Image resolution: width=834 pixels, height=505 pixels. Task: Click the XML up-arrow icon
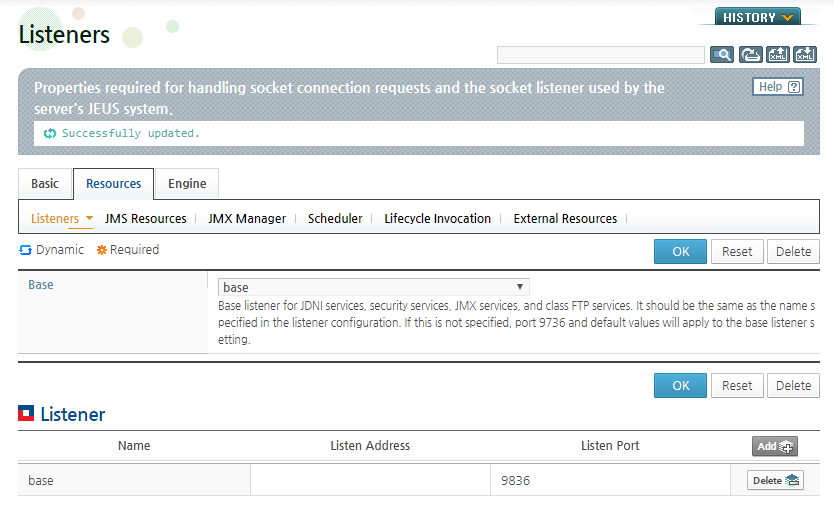click(778, 54)
